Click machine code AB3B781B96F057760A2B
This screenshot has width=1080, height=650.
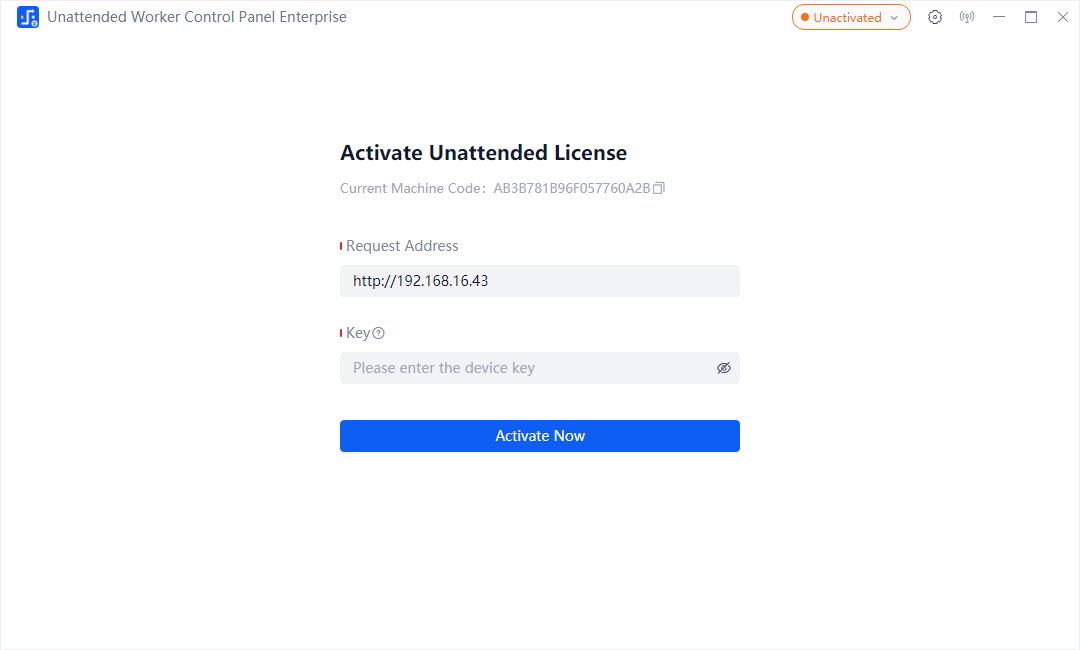tap(572, 187)
